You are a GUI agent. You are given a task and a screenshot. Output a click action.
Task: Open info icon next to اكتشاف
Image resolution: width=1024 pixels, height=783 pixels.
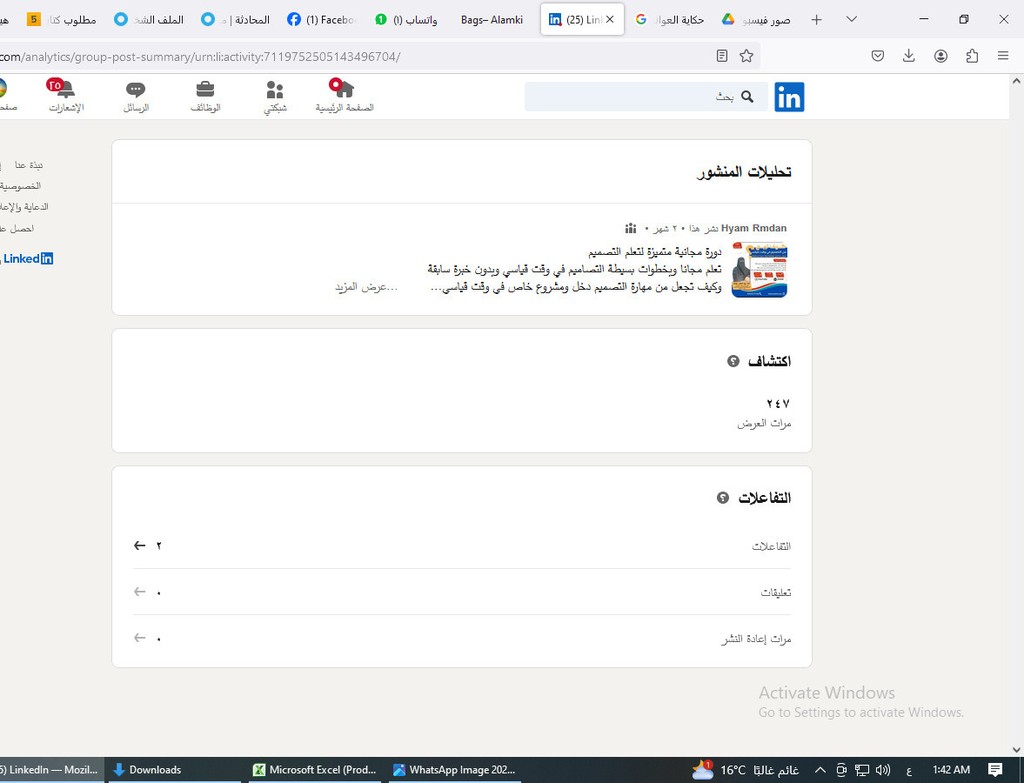(x=733, y=361)
